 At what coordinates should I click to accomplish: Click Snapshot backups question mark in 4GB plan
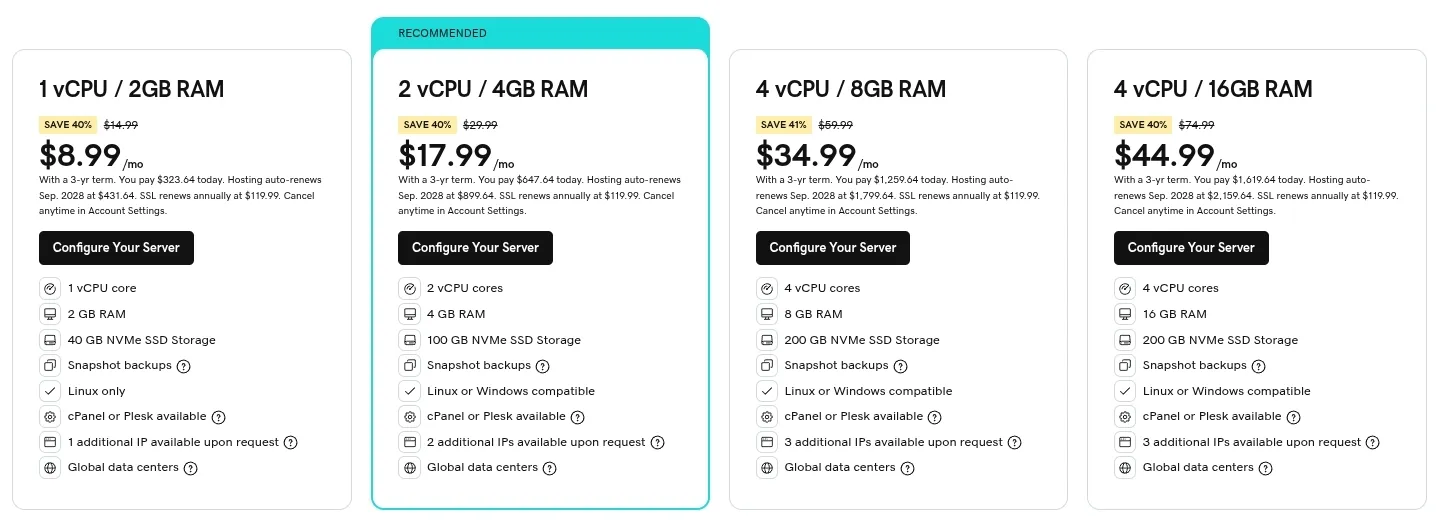[x=543, y=366]
